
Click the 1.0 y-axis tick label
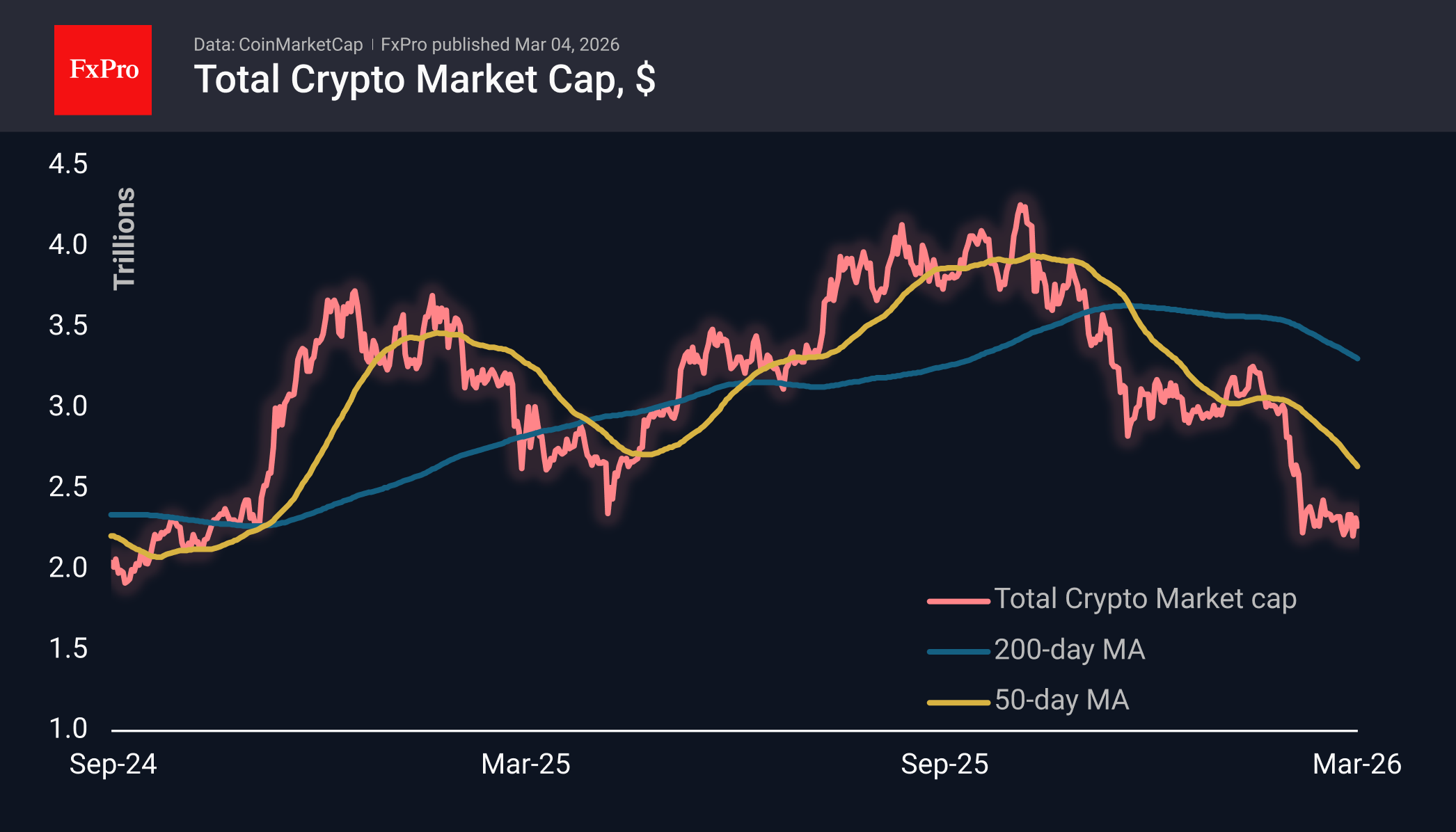pos(68,729)
